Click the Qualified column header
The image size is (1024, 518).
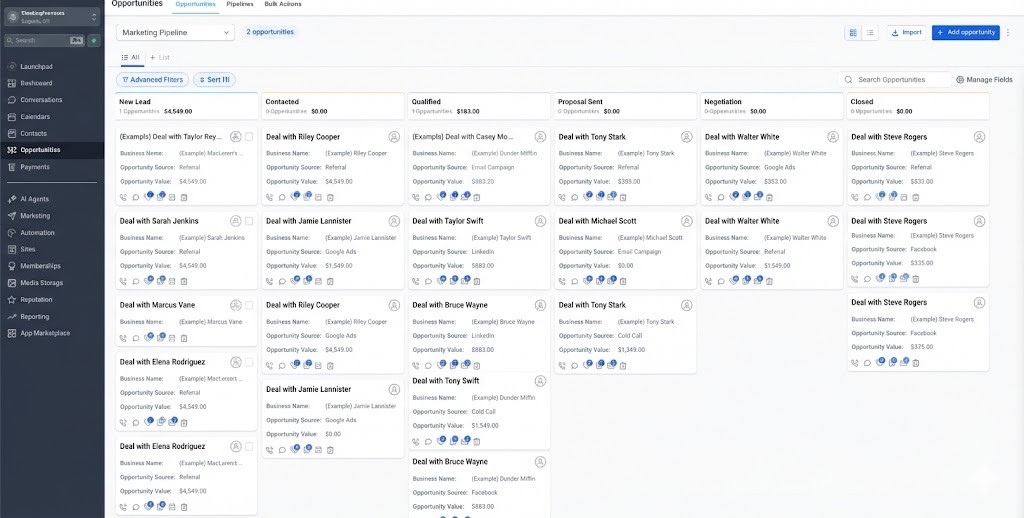pyautogui.click(x=479, y=106)
